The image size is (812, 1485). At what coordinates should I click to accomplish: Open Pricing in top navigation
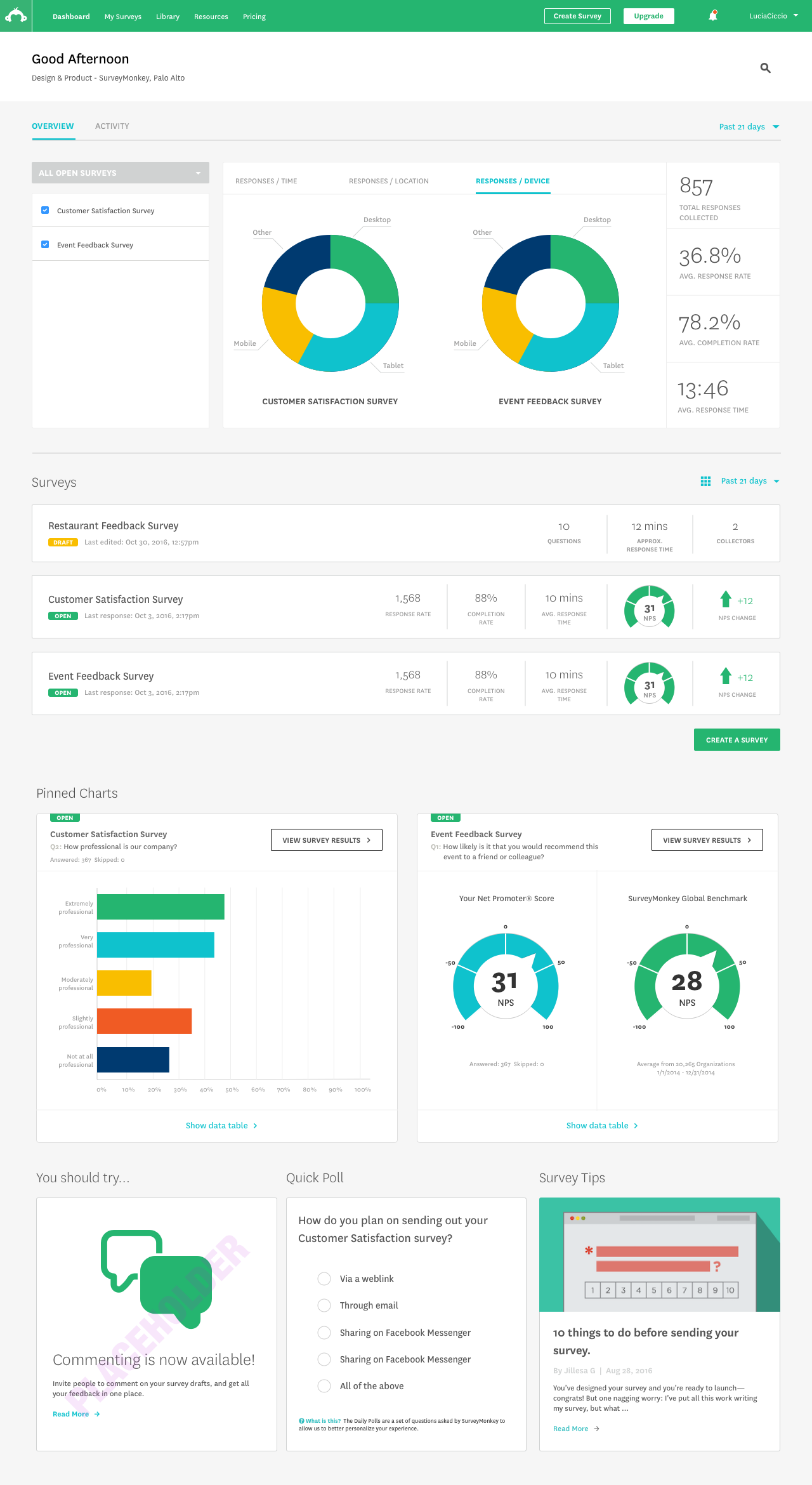coord(254,16)
